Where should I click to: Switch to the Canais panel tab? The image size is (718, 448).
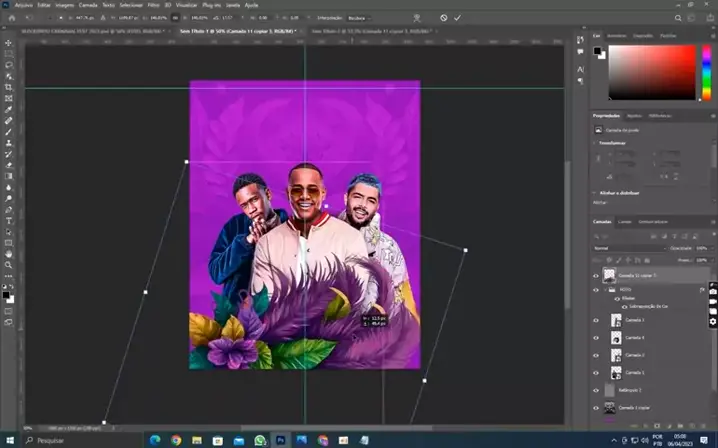click(624, 221)
